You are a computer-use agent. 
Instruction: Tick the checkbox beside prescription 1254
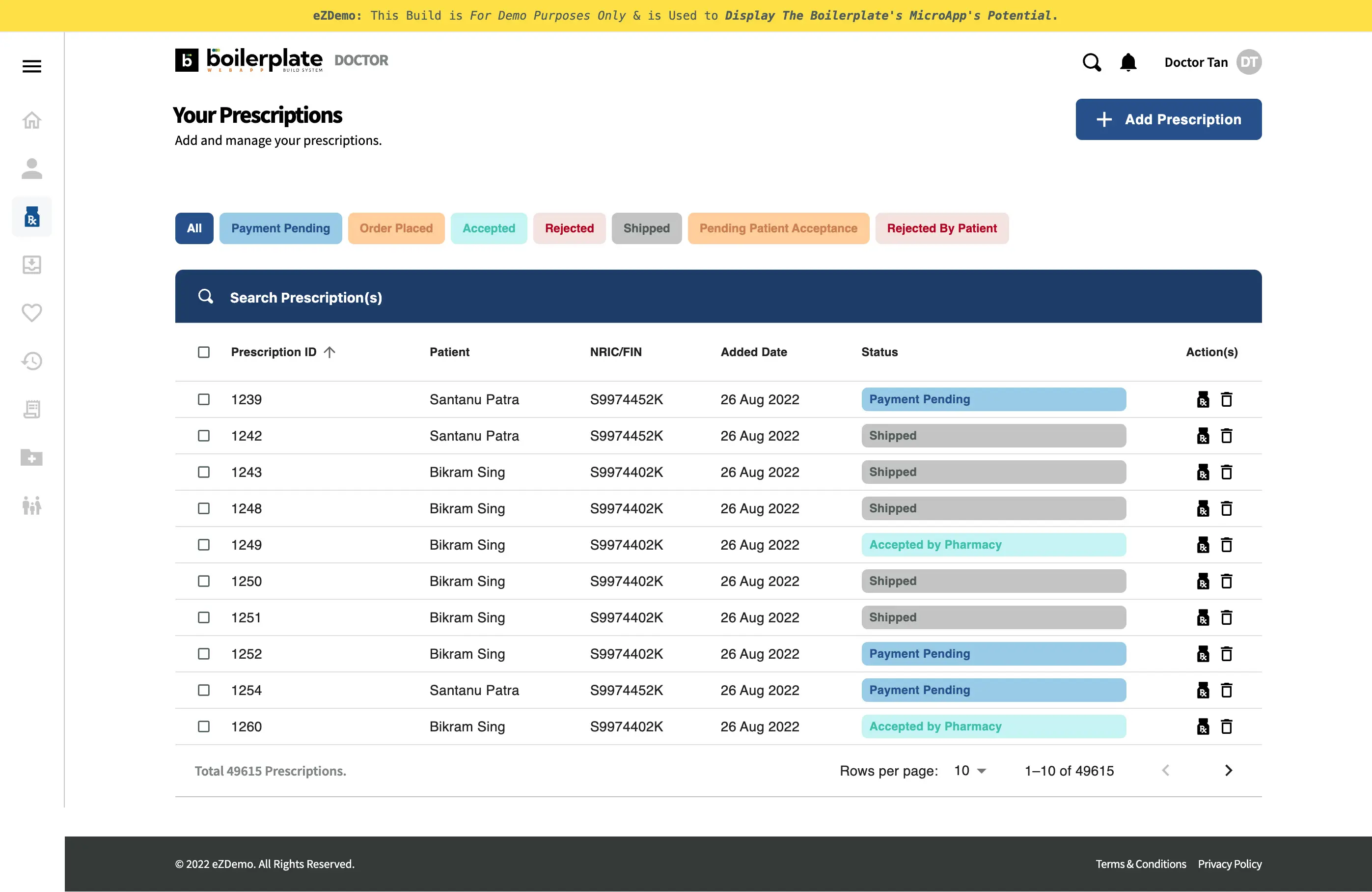point(203,690)
